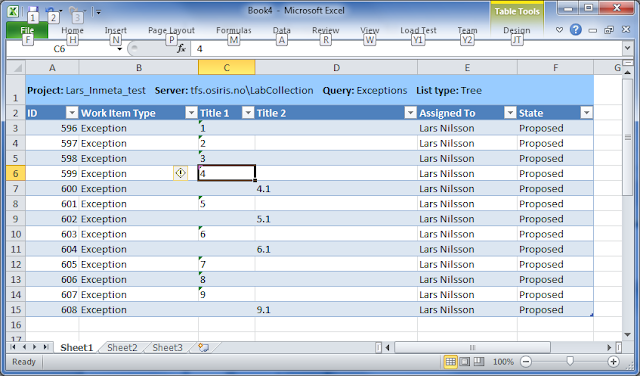Switch to Page Layout view icon
640x376 pixels.
[464, 361]
